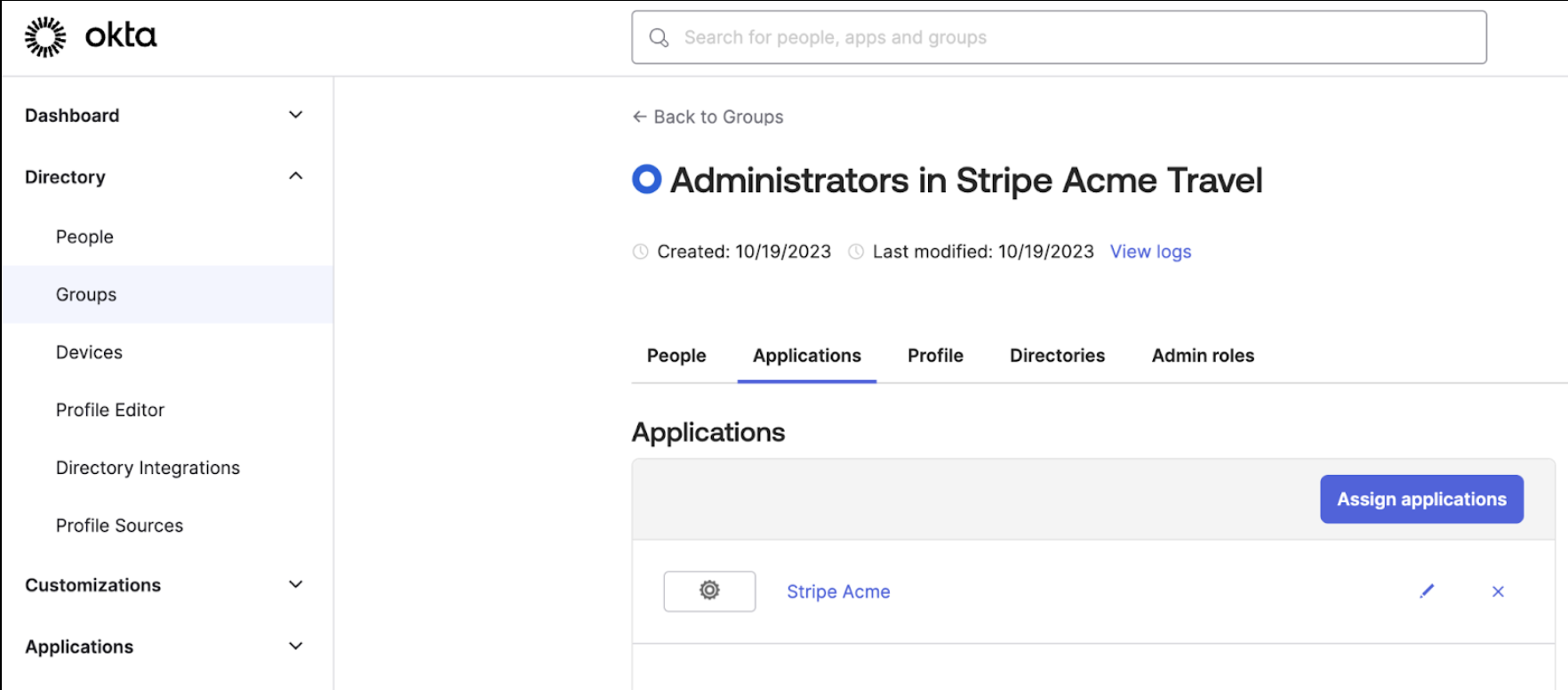Click the Directory sidebar label
The width and height of the screenshot is (1568, 690).
pos(65,177)
